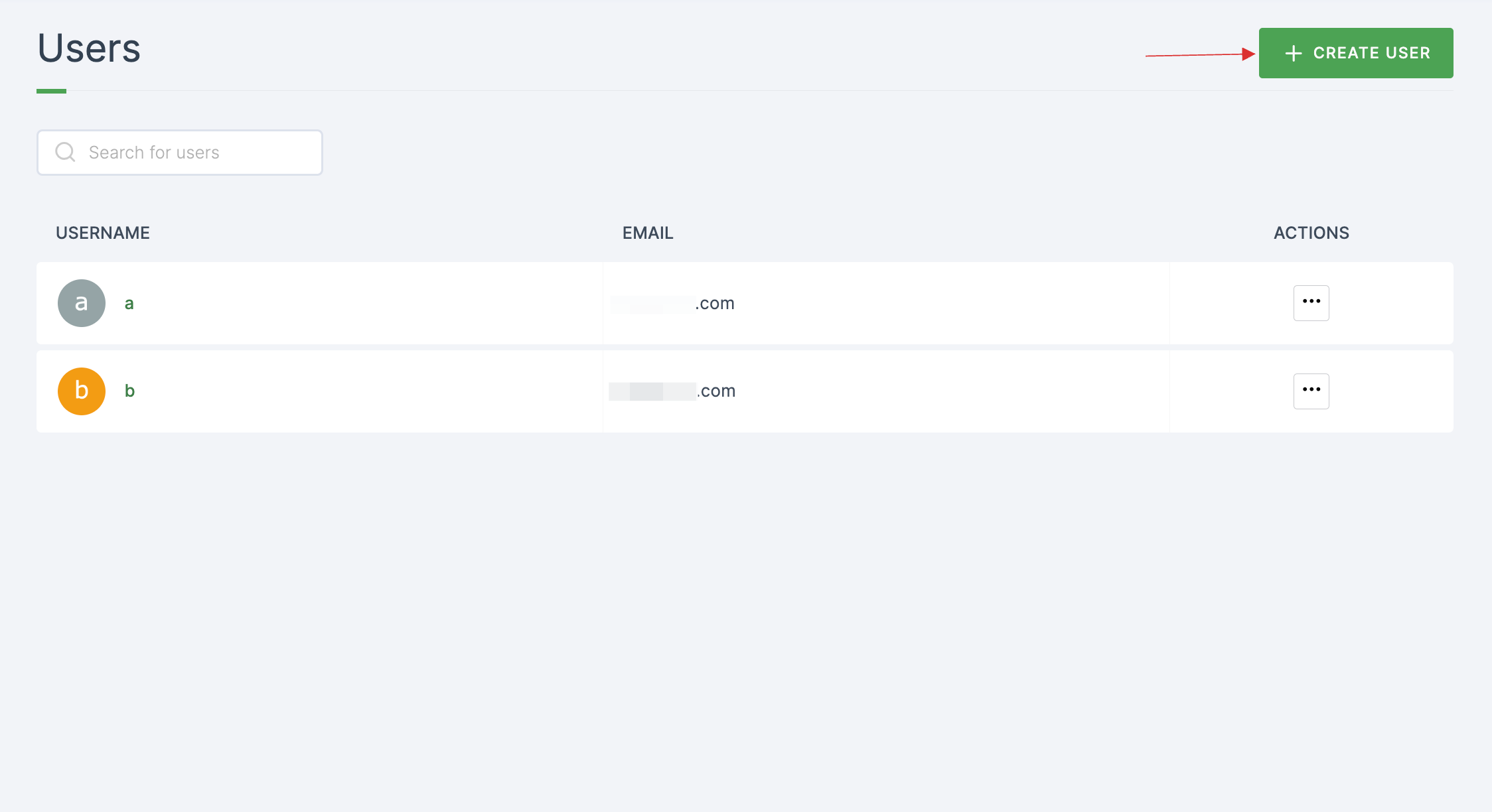The width and height of the screenshot is (1492, 812).
Task: Click the three-dot menu for user b
Action: [1311, 390]
